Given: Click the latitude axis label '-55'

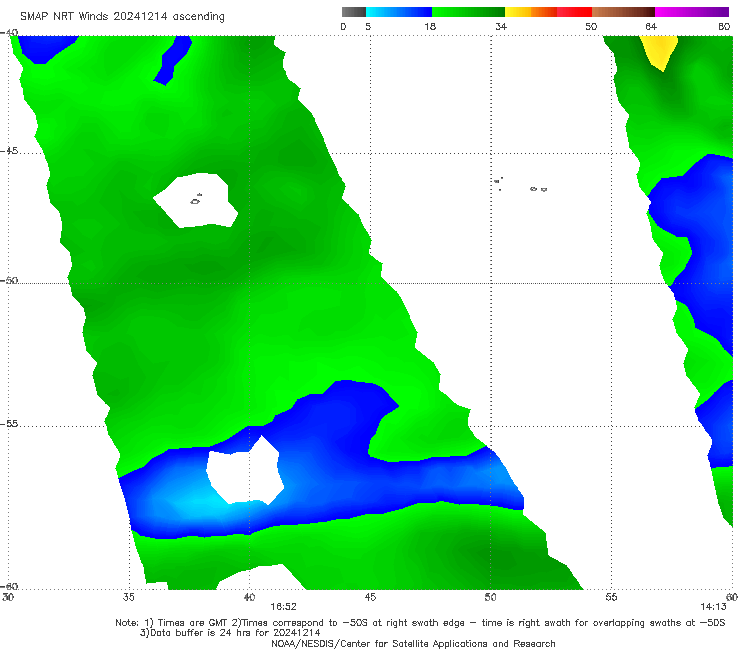Looking at the screenshot, I should pos(9,424).
